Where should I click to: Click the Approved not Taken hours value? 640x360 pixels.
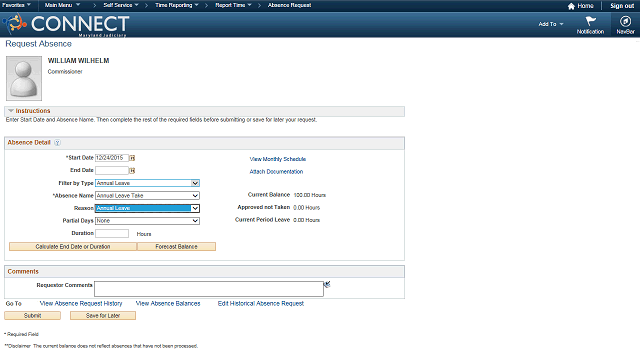point(307,208)
